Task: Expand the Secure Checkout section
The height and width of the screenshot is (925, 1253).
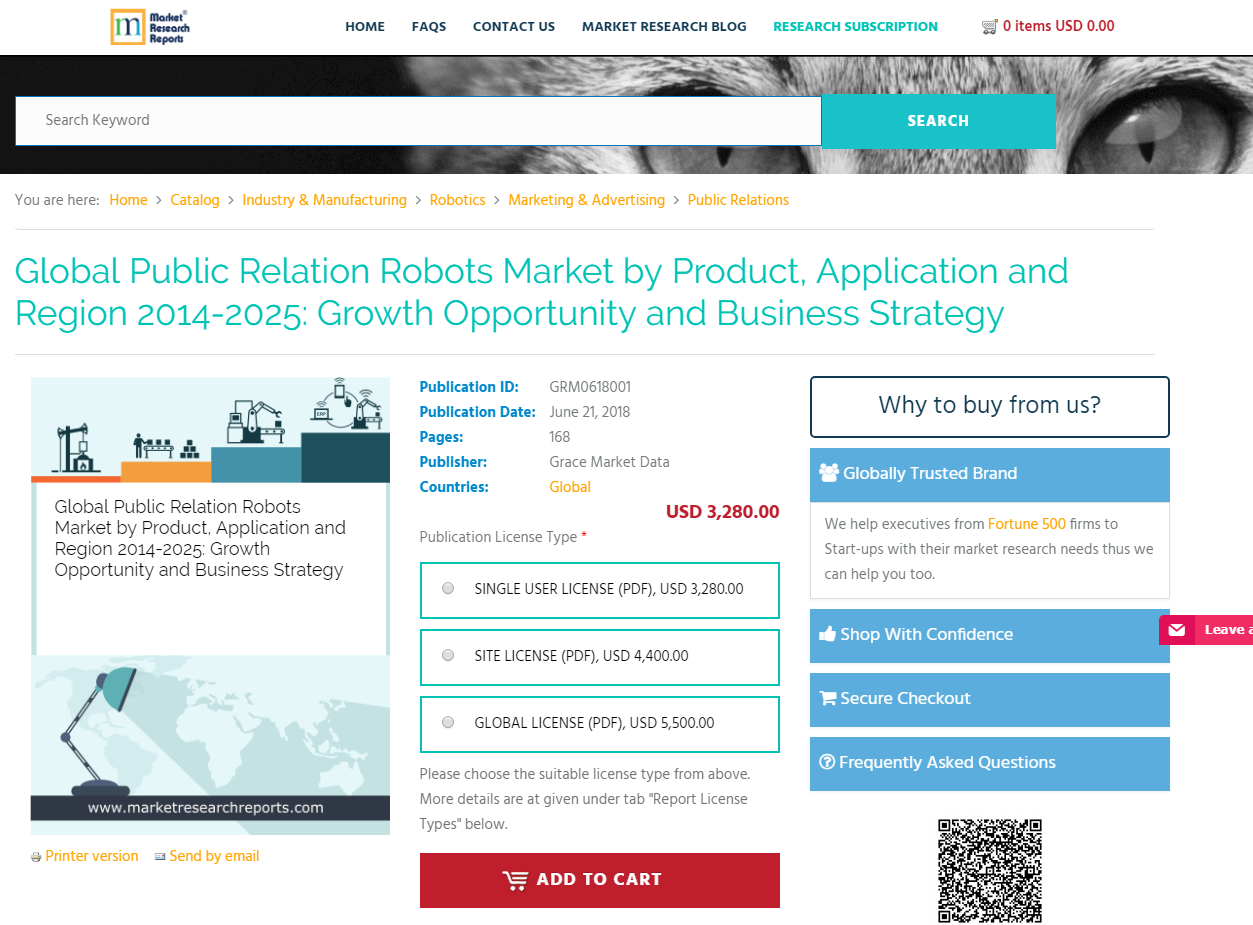Action: 989,699
